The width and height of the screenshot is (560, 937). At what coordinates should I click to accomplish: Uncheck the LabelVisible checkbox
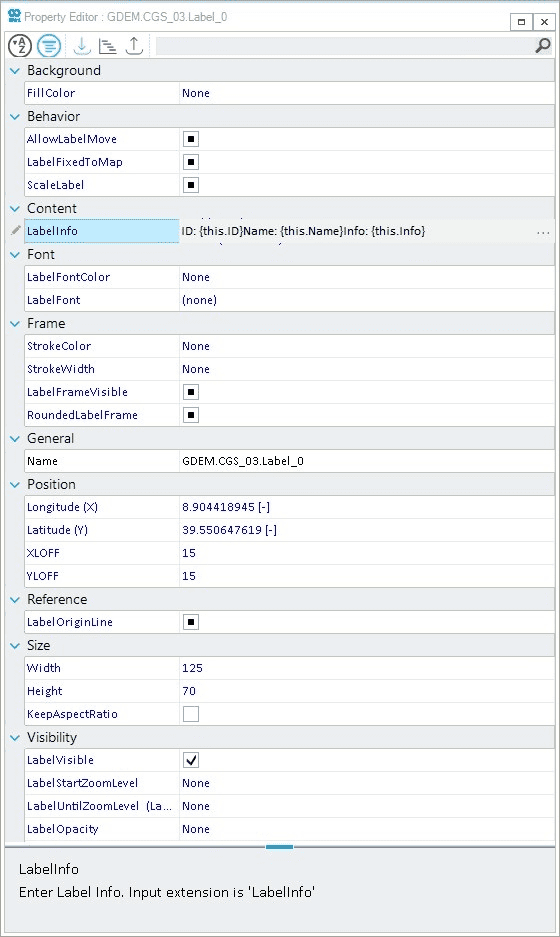(x=191, y=760)
